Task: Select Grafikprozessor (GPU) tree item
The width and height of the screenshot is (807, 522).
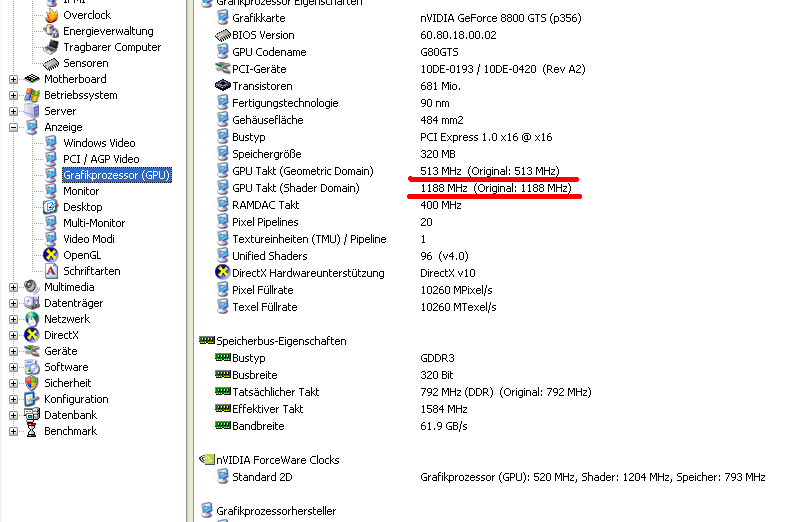Action: [x=117, y=175]
